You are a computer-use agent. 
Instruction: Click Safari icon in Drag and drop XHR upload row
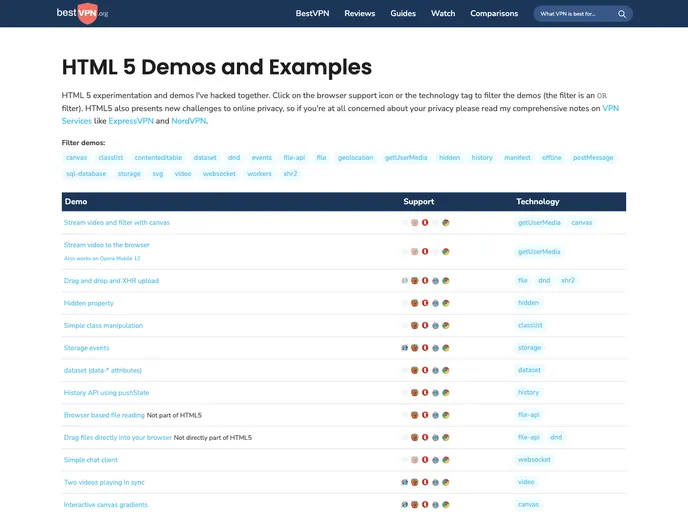[435, 281]
